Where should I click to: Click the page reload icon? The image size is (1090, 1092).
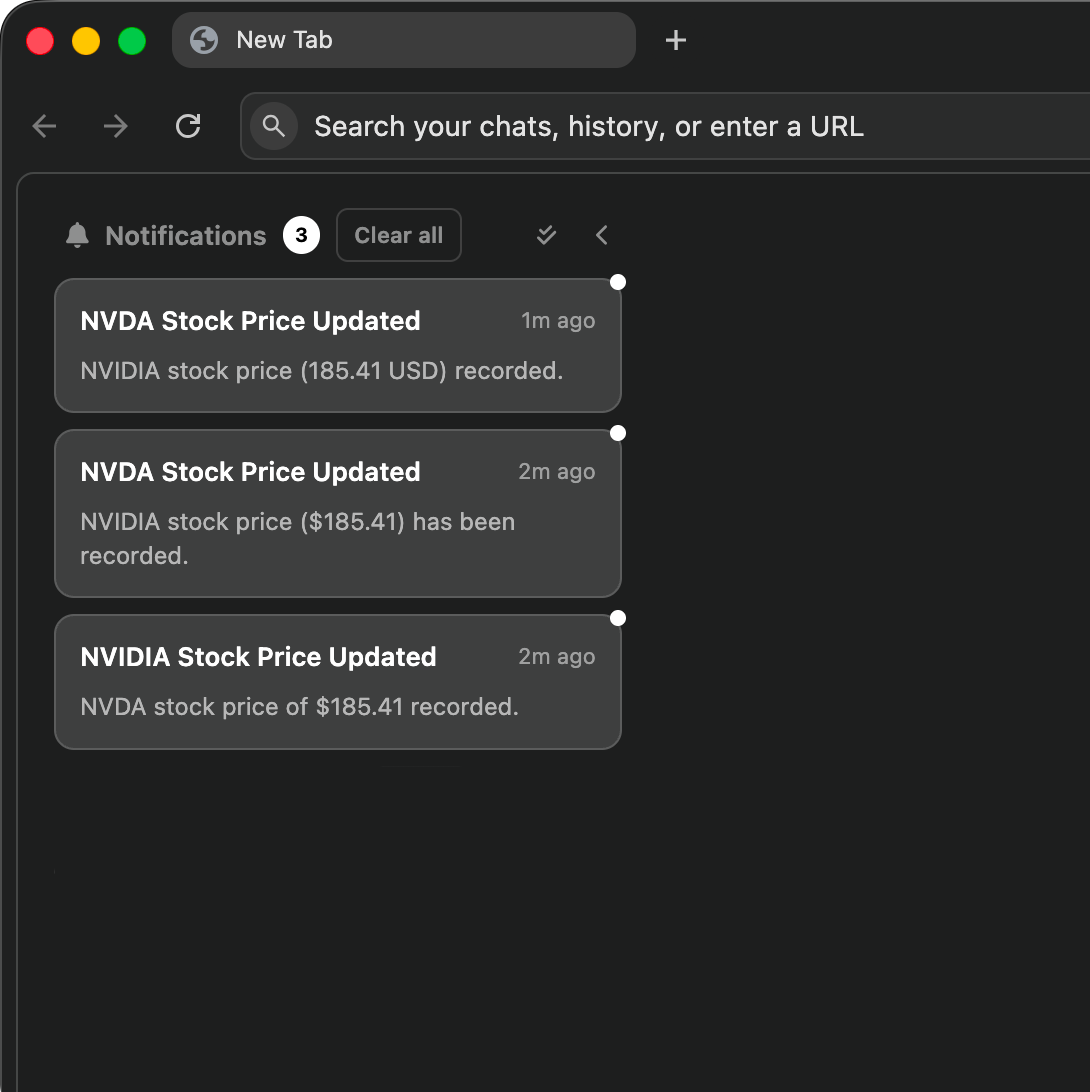click(188, 126)
